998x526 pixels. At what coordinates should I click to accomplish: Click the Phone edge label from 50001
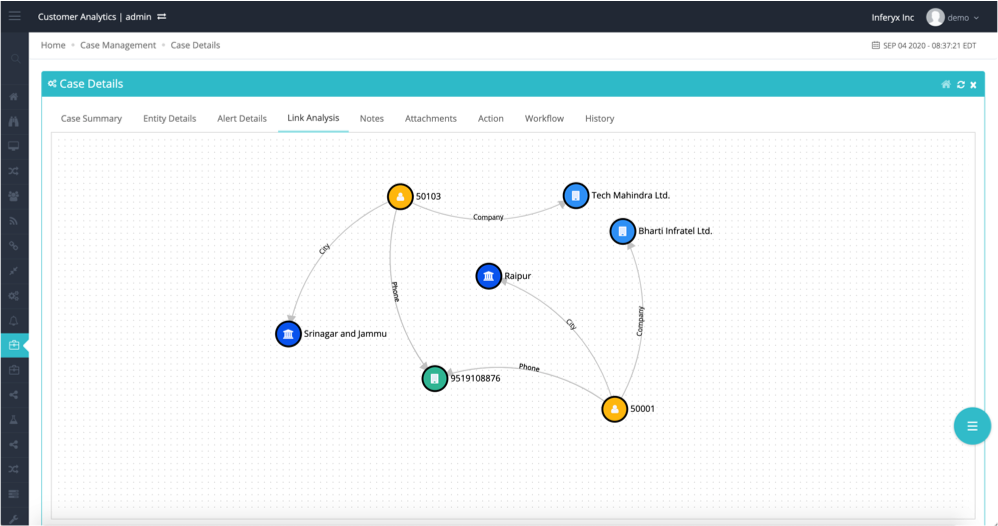coord(529,367)
